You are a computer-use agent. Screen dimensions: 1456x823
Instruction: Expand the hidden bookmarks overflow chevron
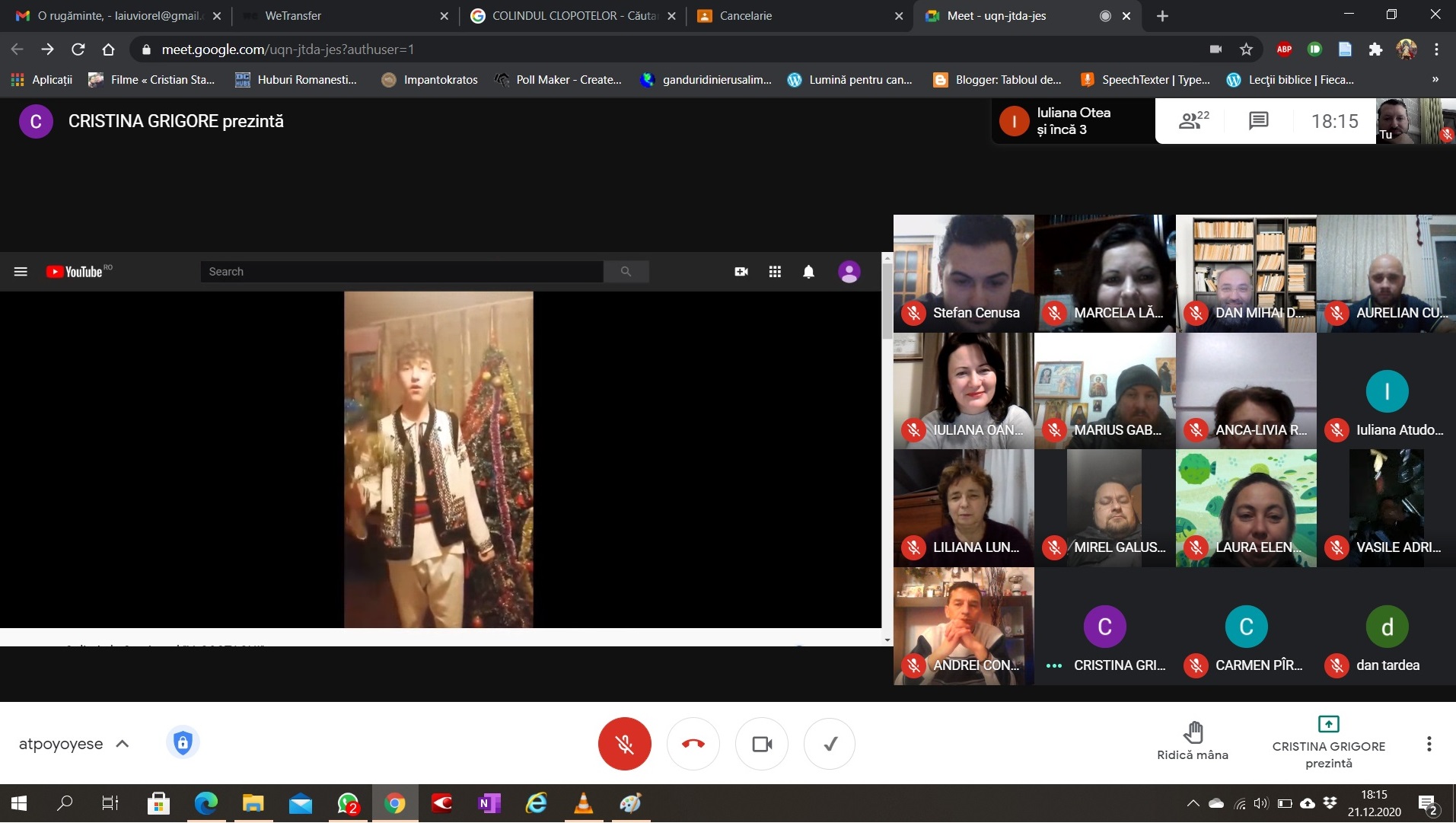1435,79
